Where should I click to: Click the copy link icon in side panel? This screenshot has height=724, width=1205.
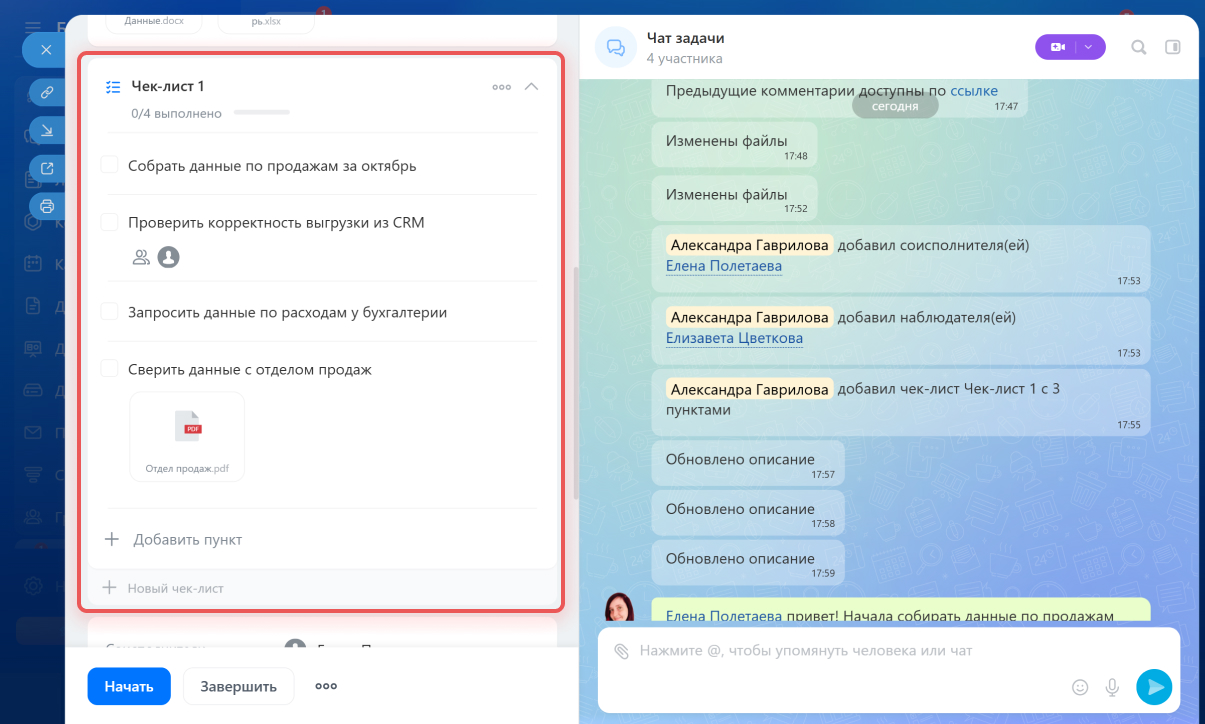click(46, 92)
